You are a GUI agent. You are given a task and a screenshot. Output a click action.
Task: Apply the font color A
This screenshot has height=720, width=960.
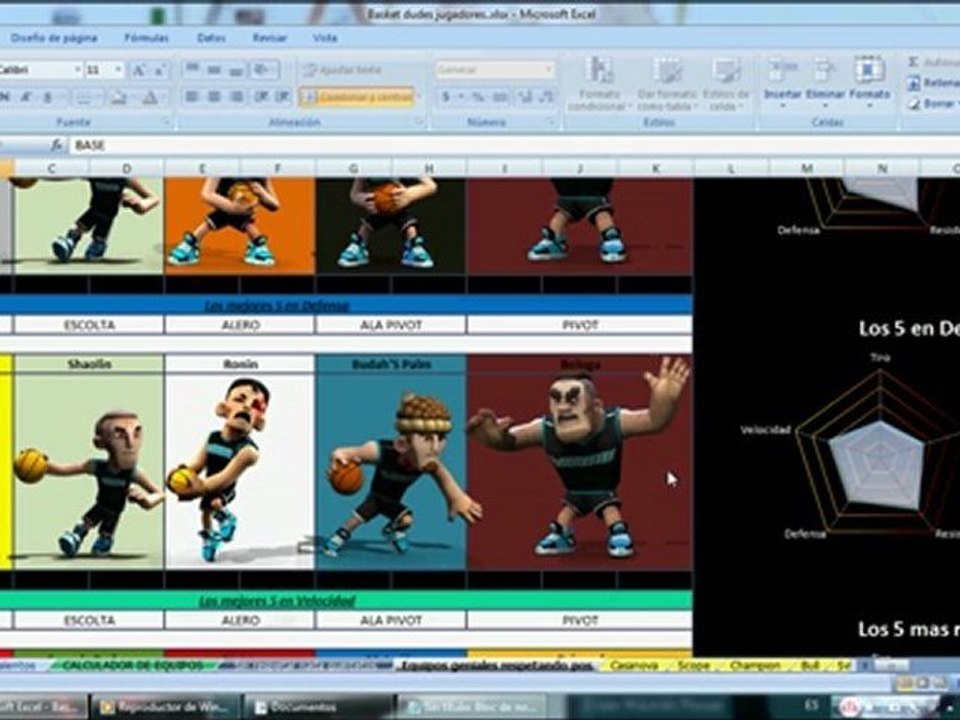pos(150,97)
